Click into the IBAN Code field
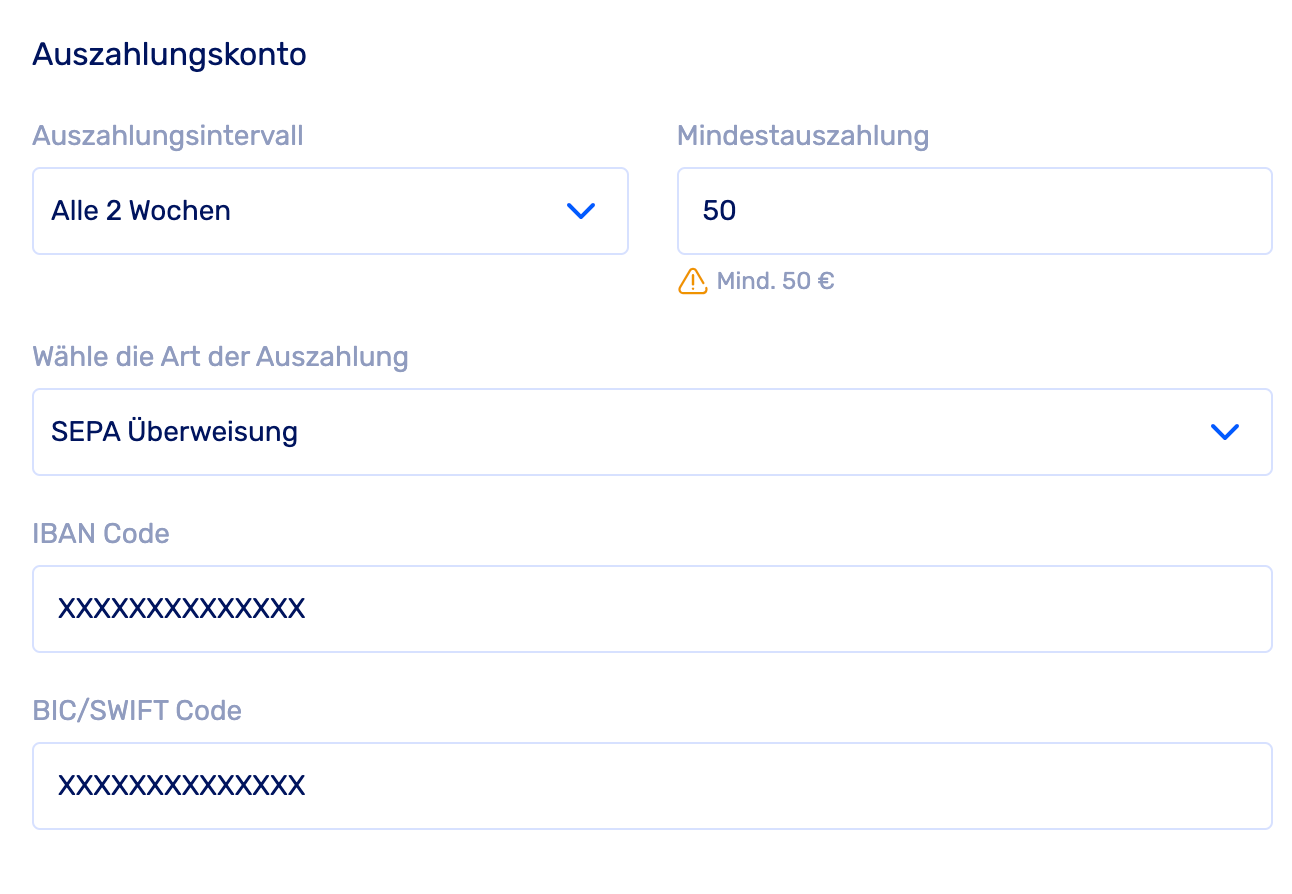Viewport: 1292px width, 894px height. click(x=652, y=609)
